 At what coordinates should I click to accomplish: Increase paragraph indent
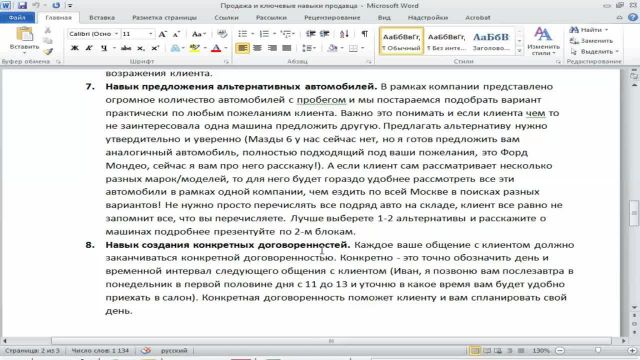click(325, 34)
